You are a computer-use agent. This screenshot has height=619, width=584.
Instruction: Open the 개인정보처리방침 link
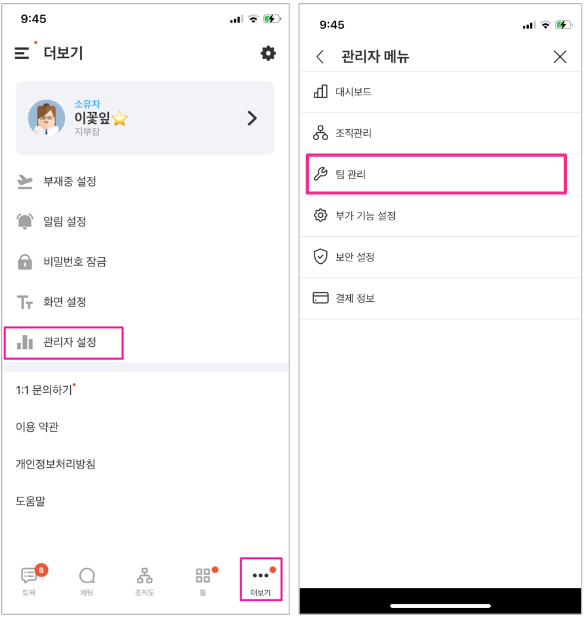pyautogui.click(x=56, y=464)
